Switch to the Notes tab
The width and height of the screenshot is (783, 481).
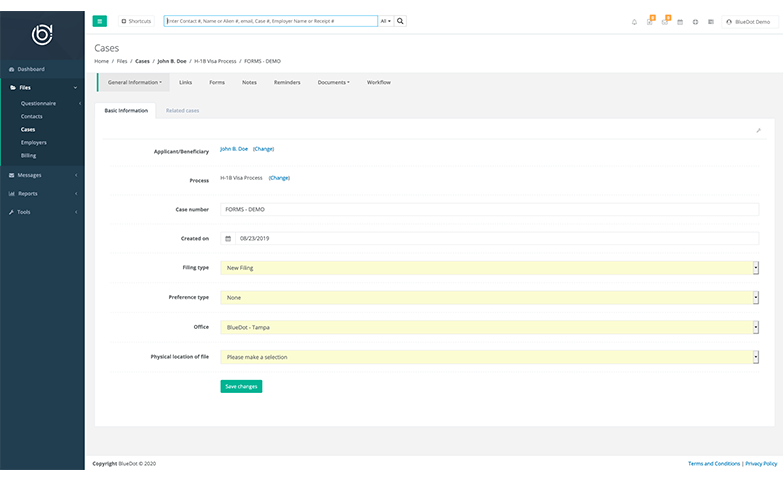point(249,82)
